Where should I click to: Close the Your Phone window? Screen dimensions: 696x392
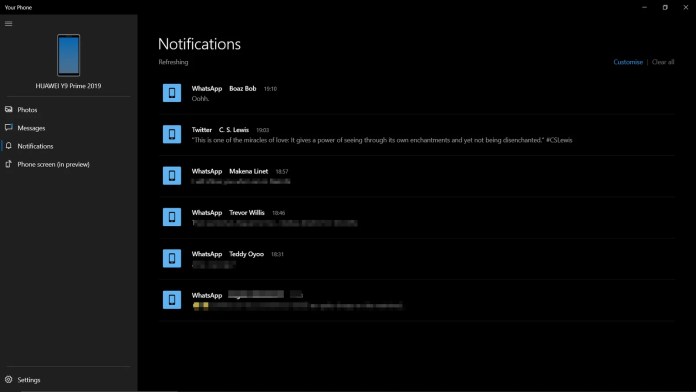click(685, 7)
